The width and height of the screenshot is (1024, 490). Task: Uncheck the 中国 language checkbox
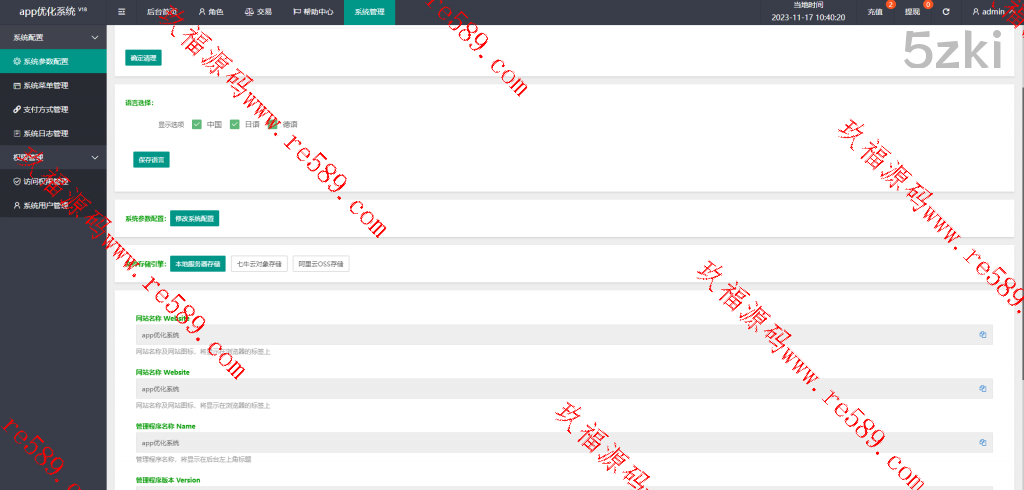click(x=197, y=124)
